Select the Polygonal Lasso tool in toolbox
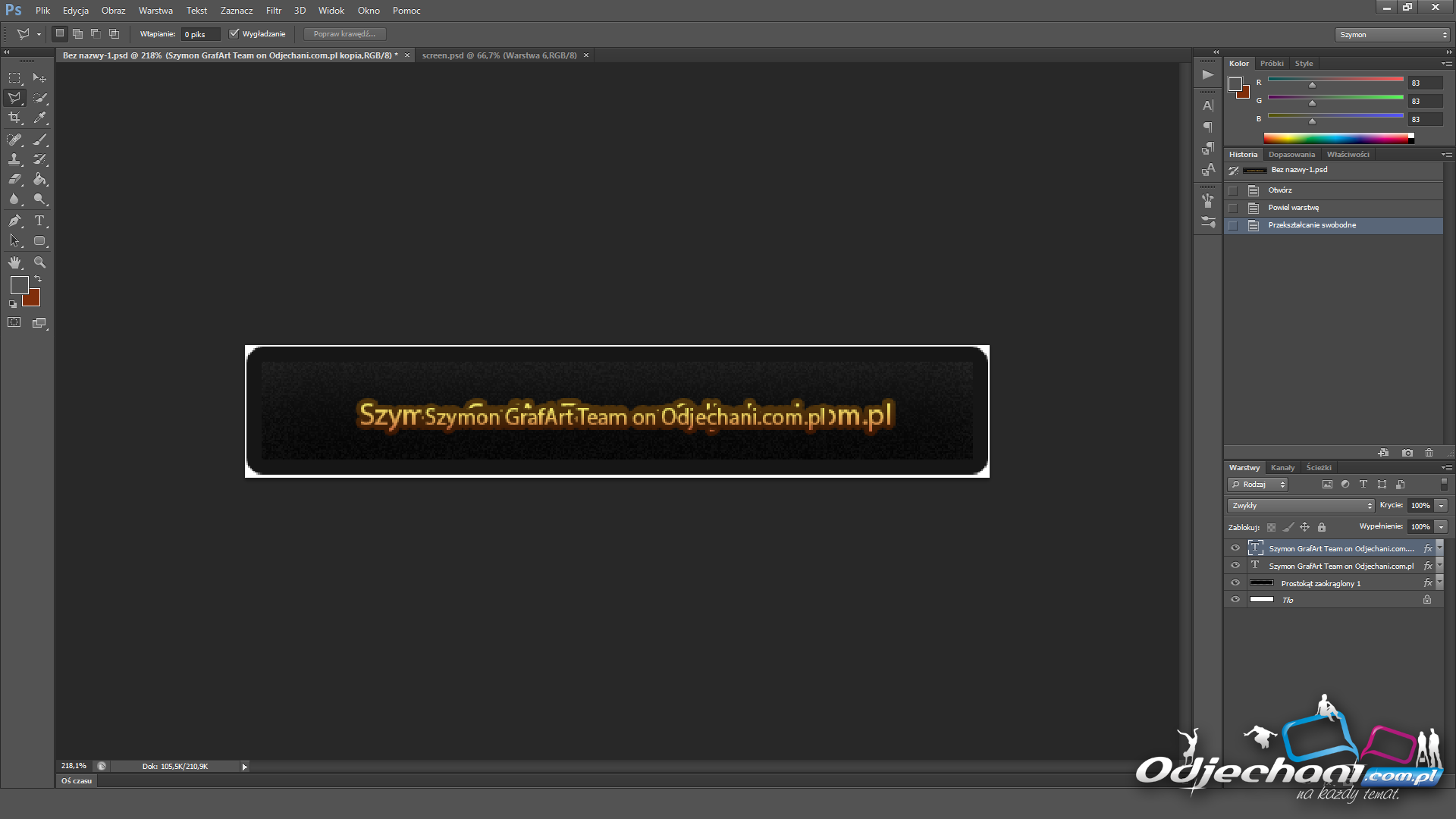The width and height of the screenshot is (1456, 819). pos(14,98)
